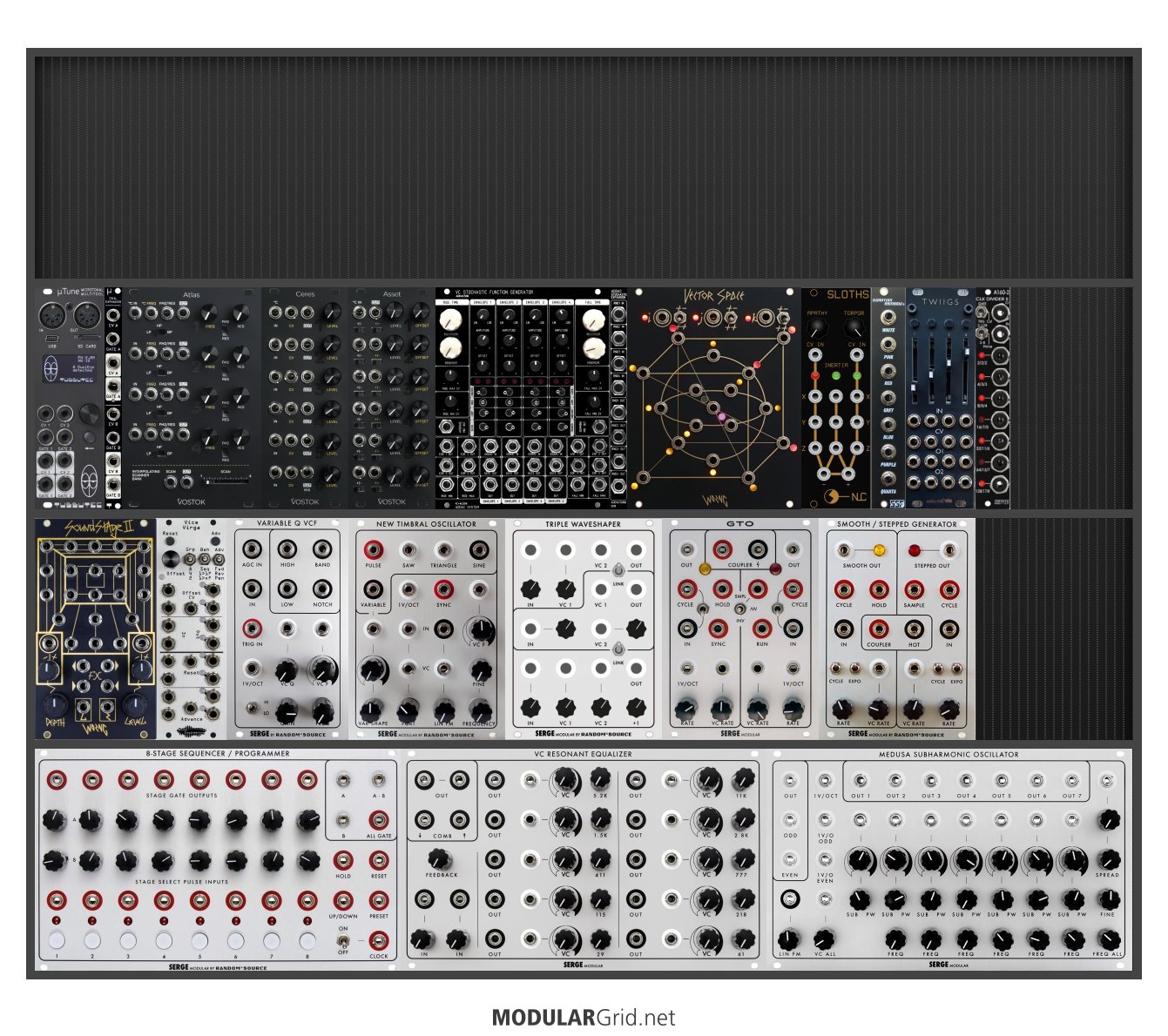Click the SoundStage II LEVEL knob
The height and width of the screenshot is (1036, 1168).
[135, 706]
